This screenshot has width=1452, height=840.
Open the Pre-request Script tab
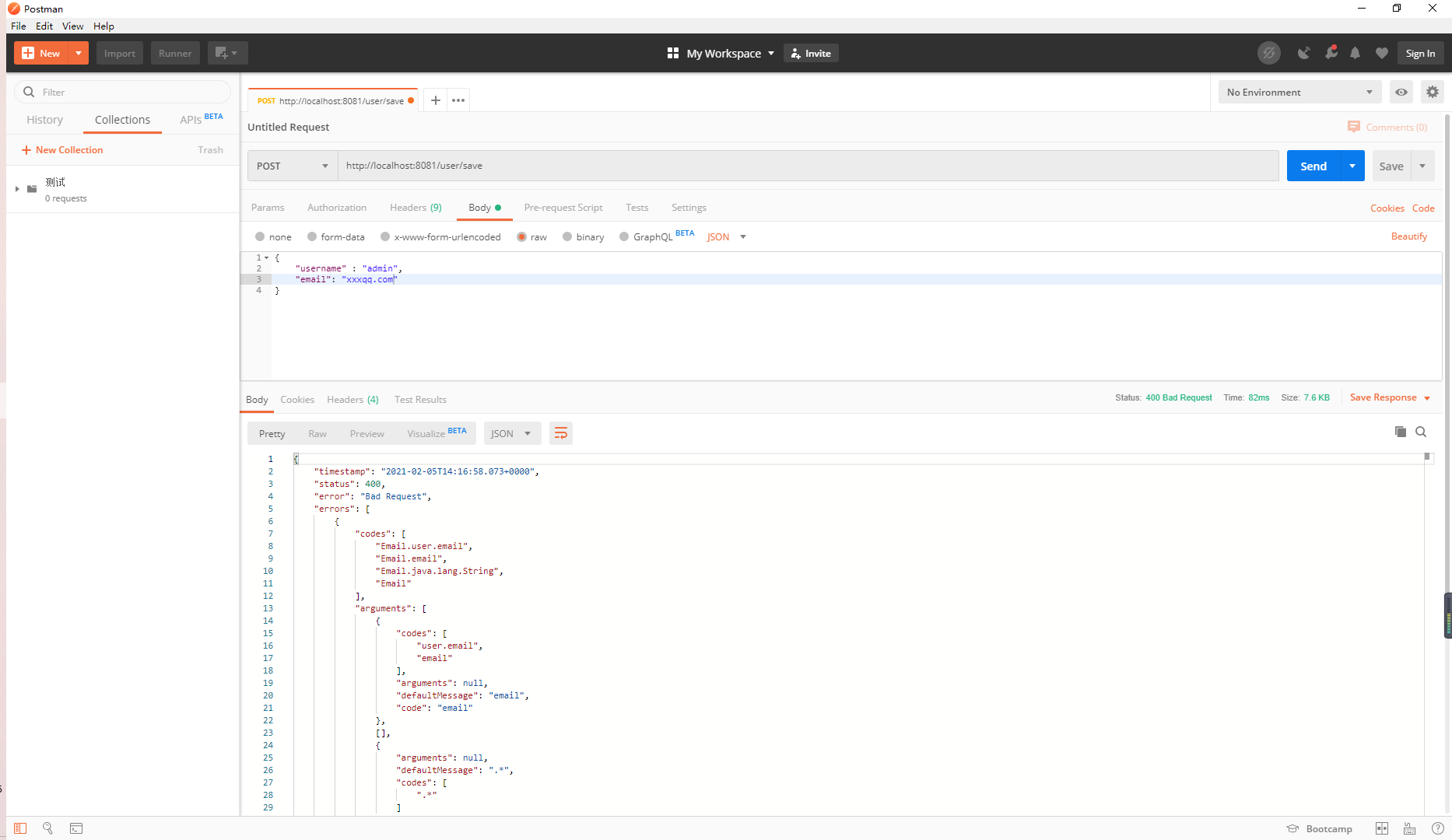tap(563, 208)
